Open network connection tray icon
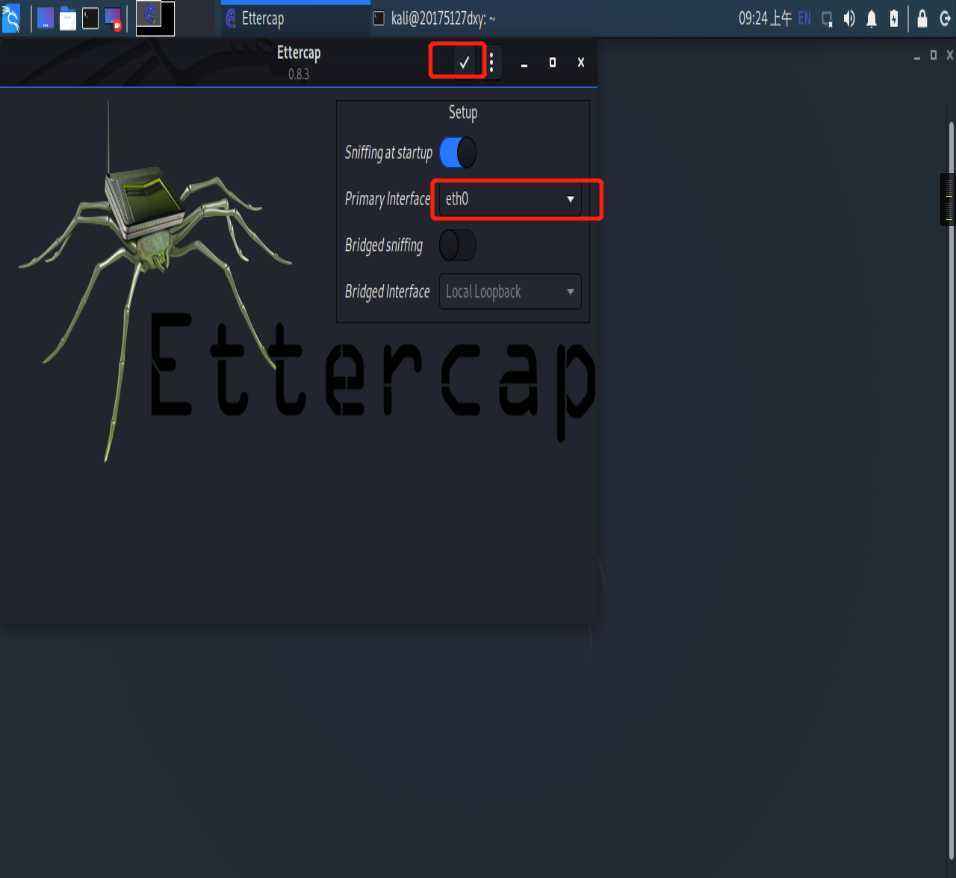956x878 pixels. [827, 20]
